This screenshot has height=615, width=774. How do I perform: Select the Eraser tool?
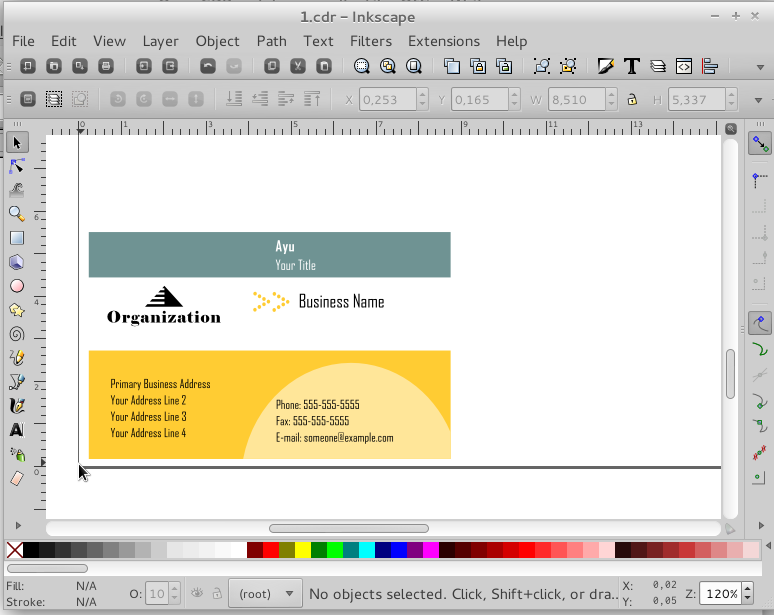coord(17,478)
